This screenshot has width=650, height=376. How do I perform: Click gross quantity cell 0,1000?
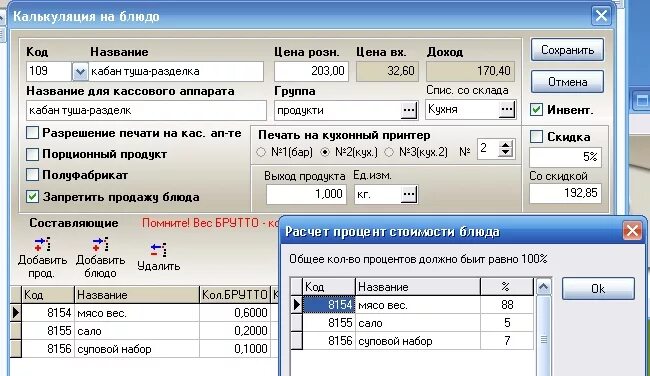click(235, 349)
